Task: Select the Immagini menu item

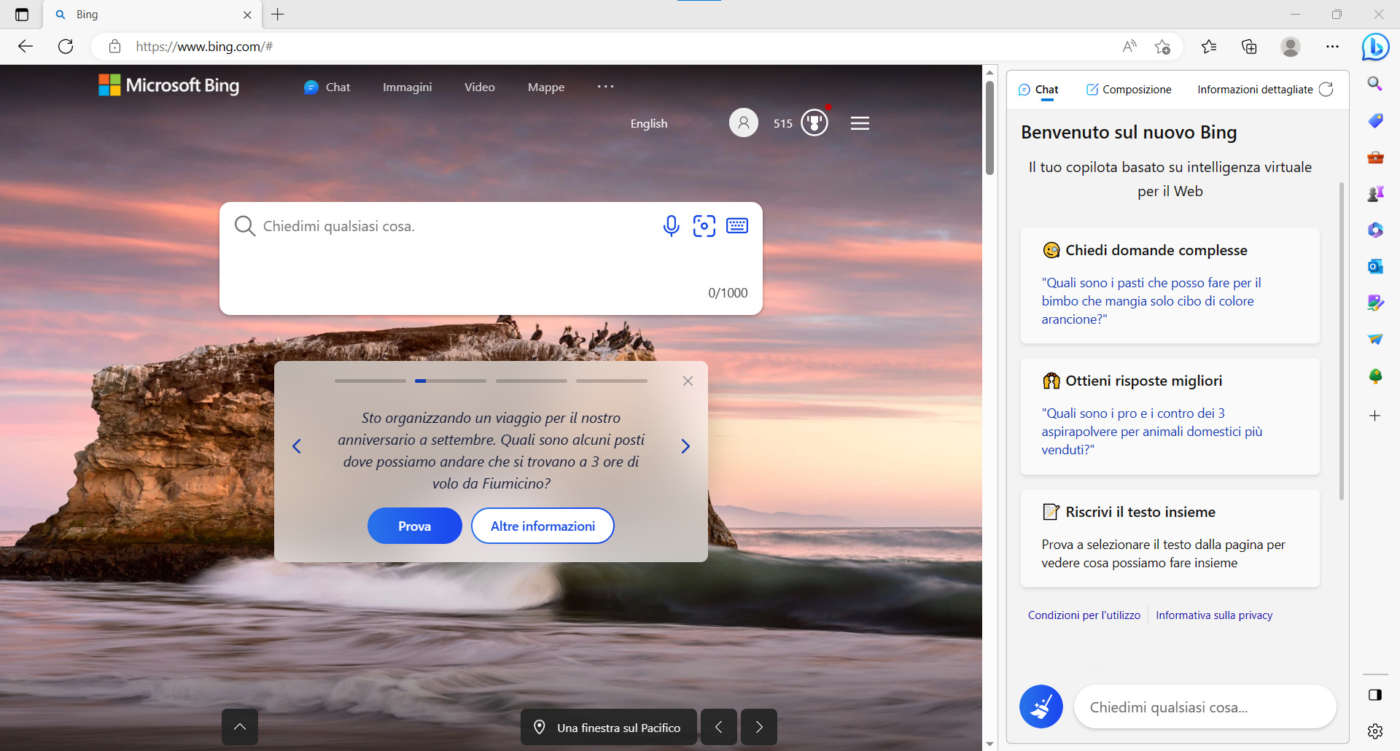Action: 407,87
